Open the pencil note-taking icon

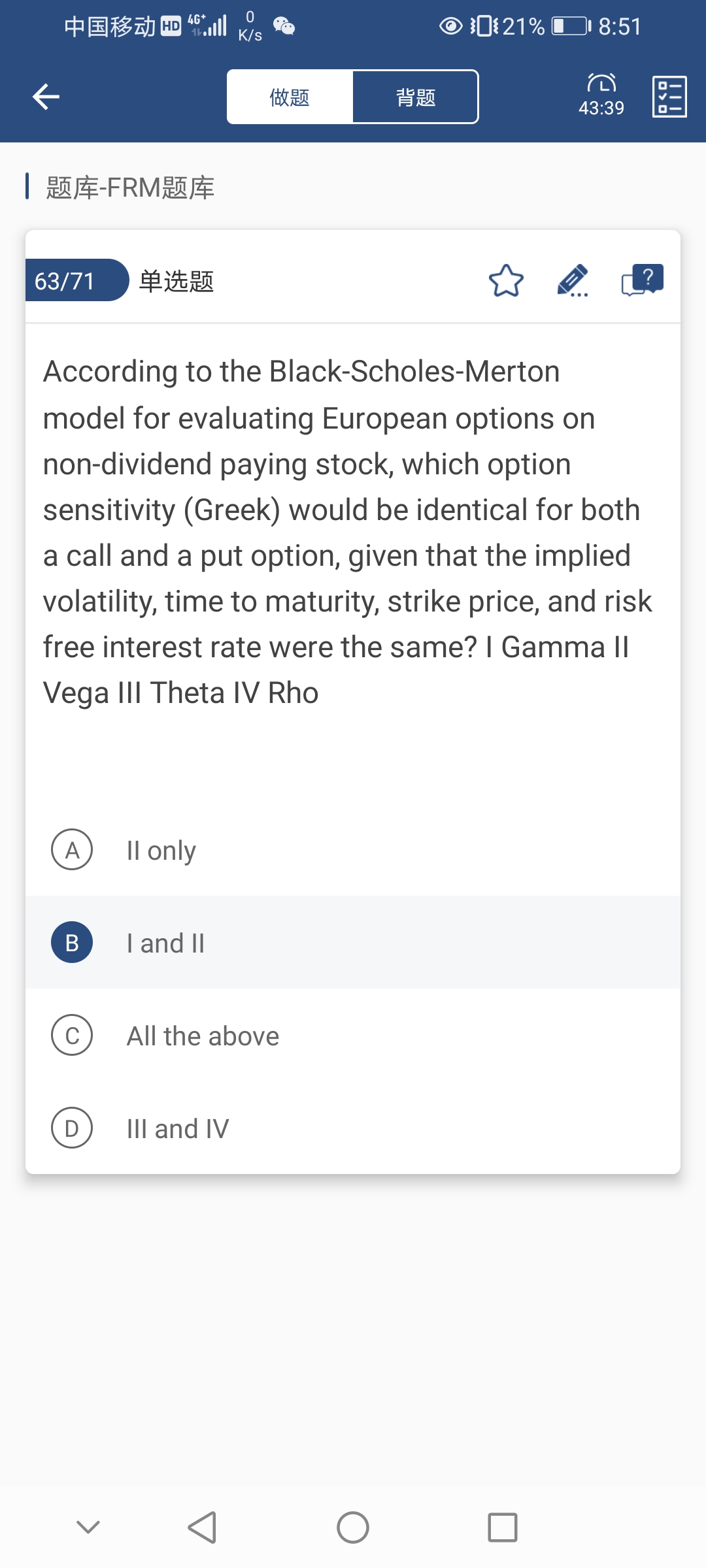click(573, 281)
